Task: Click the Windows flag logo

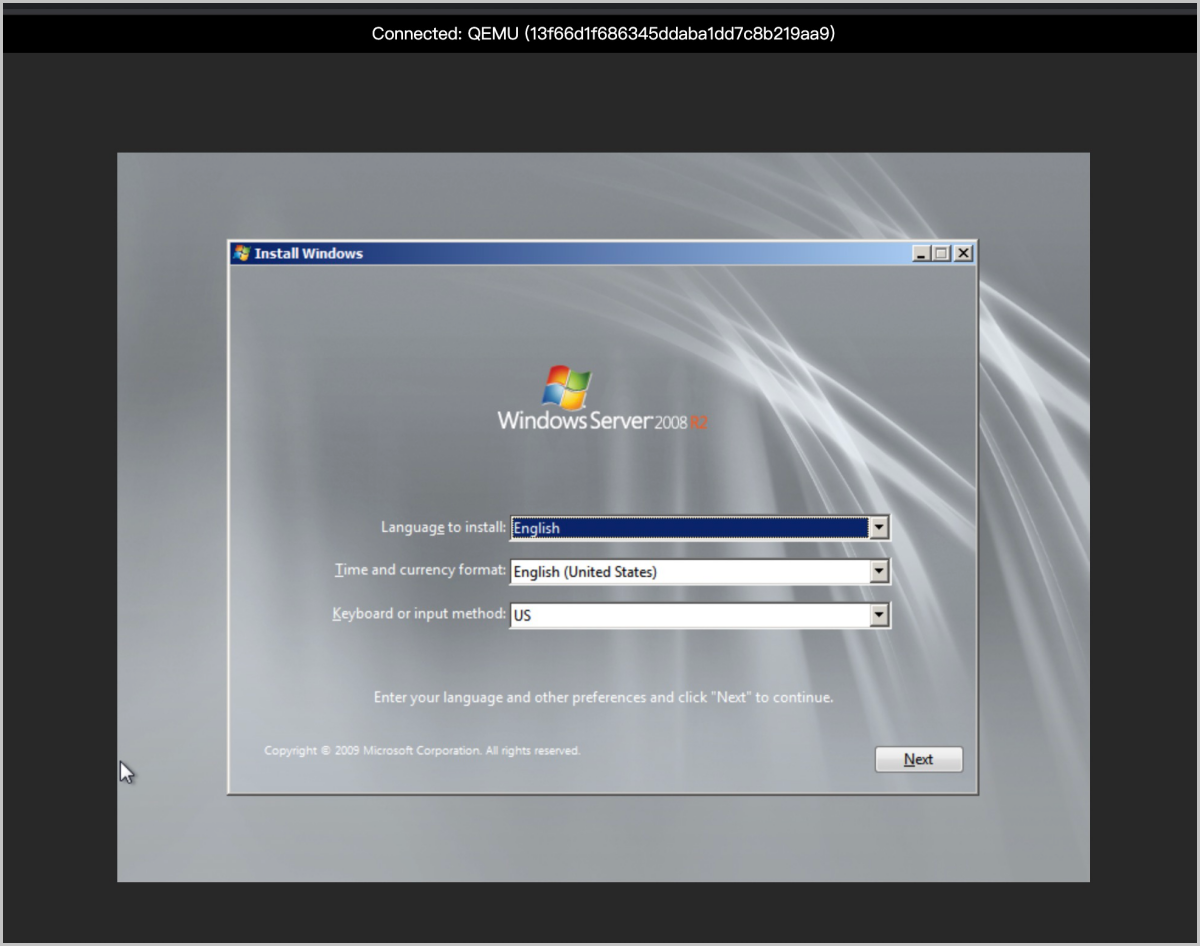Action: [x=566, y=388]
